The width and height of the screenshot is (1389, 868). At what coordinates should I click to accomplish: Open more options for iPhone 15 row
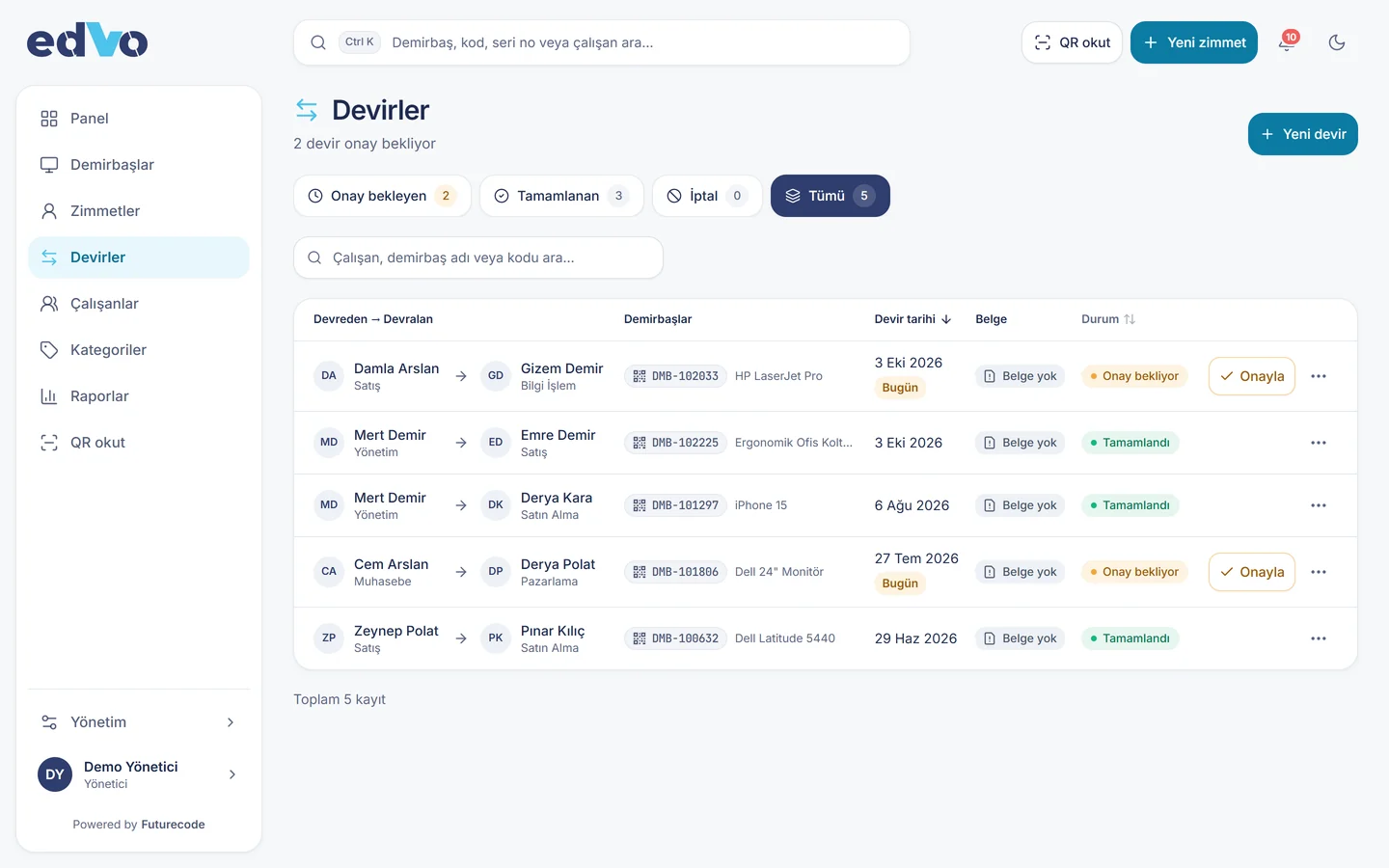click(1319, 505)
